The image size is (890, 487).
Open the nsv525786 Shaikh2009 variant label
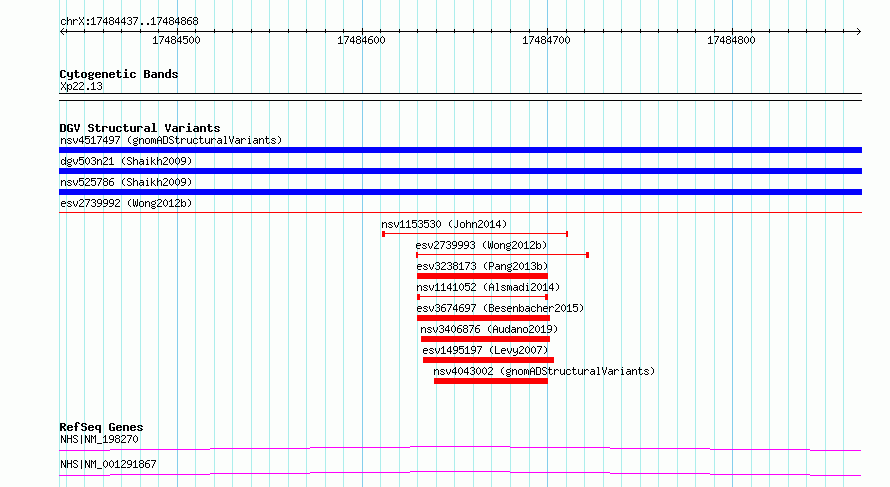click(126, 182)
